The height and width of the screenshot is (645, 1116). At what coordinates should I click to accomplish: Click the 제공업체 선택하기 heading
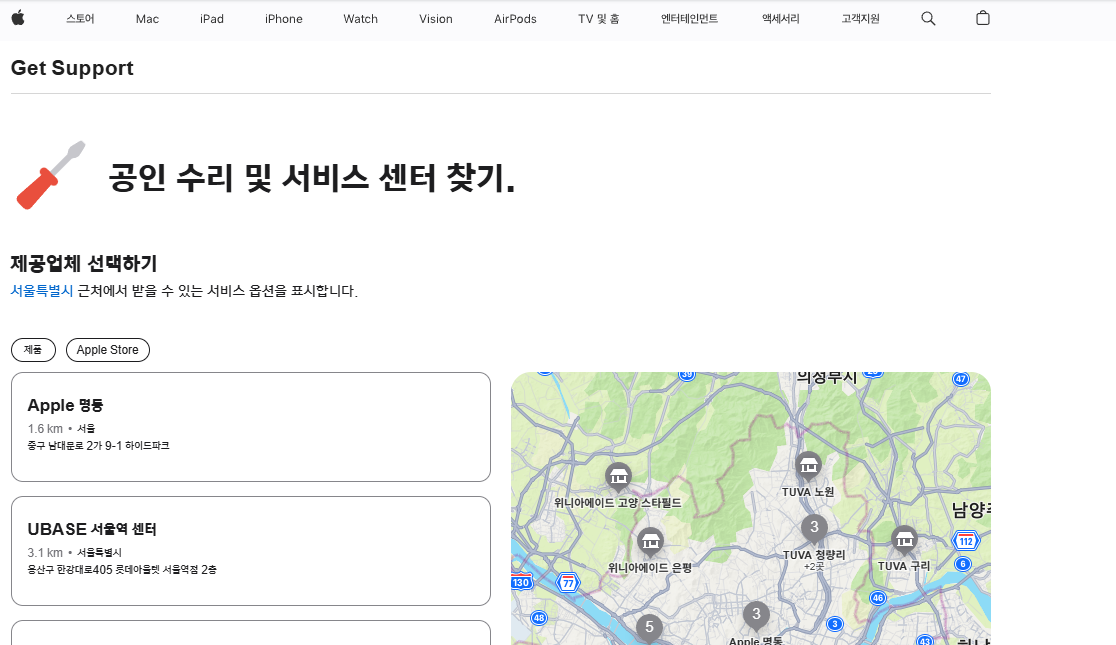(x=84, y=263)
